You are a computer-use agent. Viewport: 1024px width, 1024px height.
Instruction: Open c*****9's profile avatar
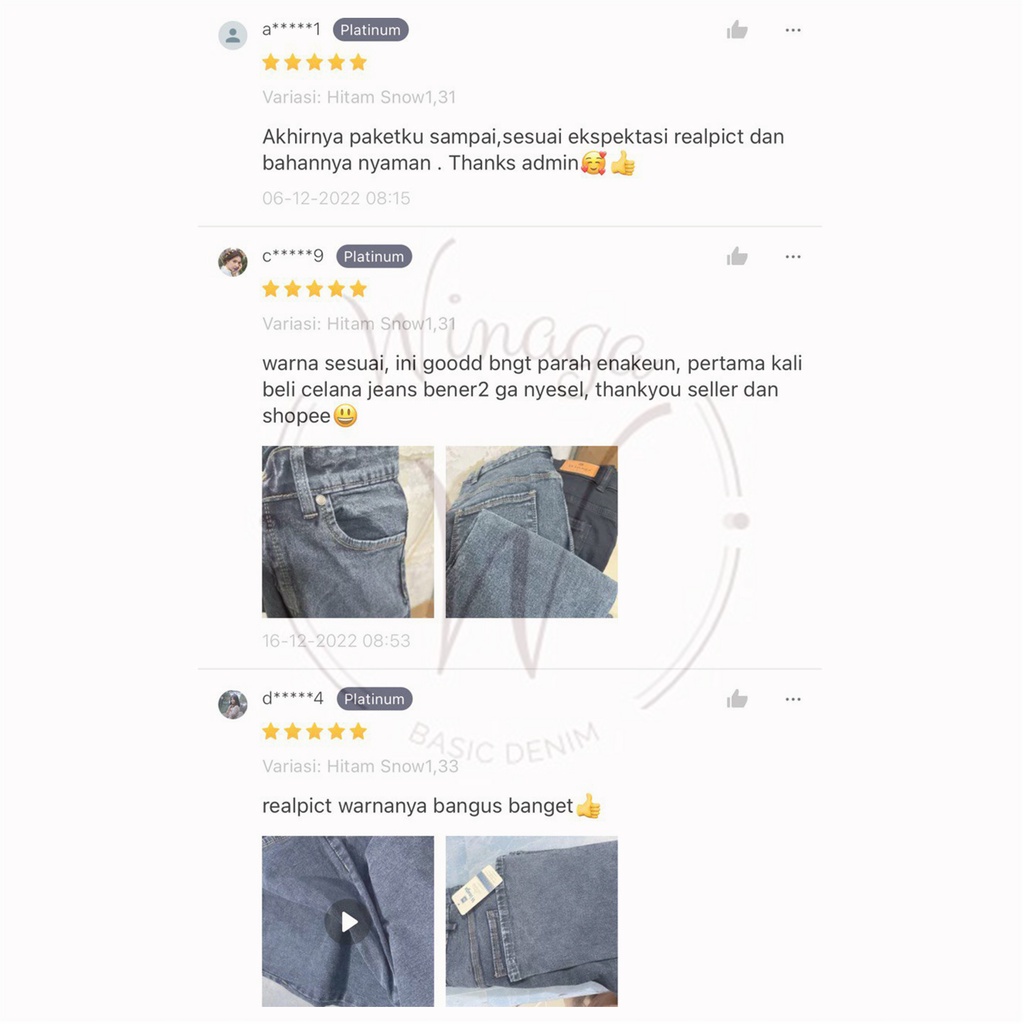232,262
